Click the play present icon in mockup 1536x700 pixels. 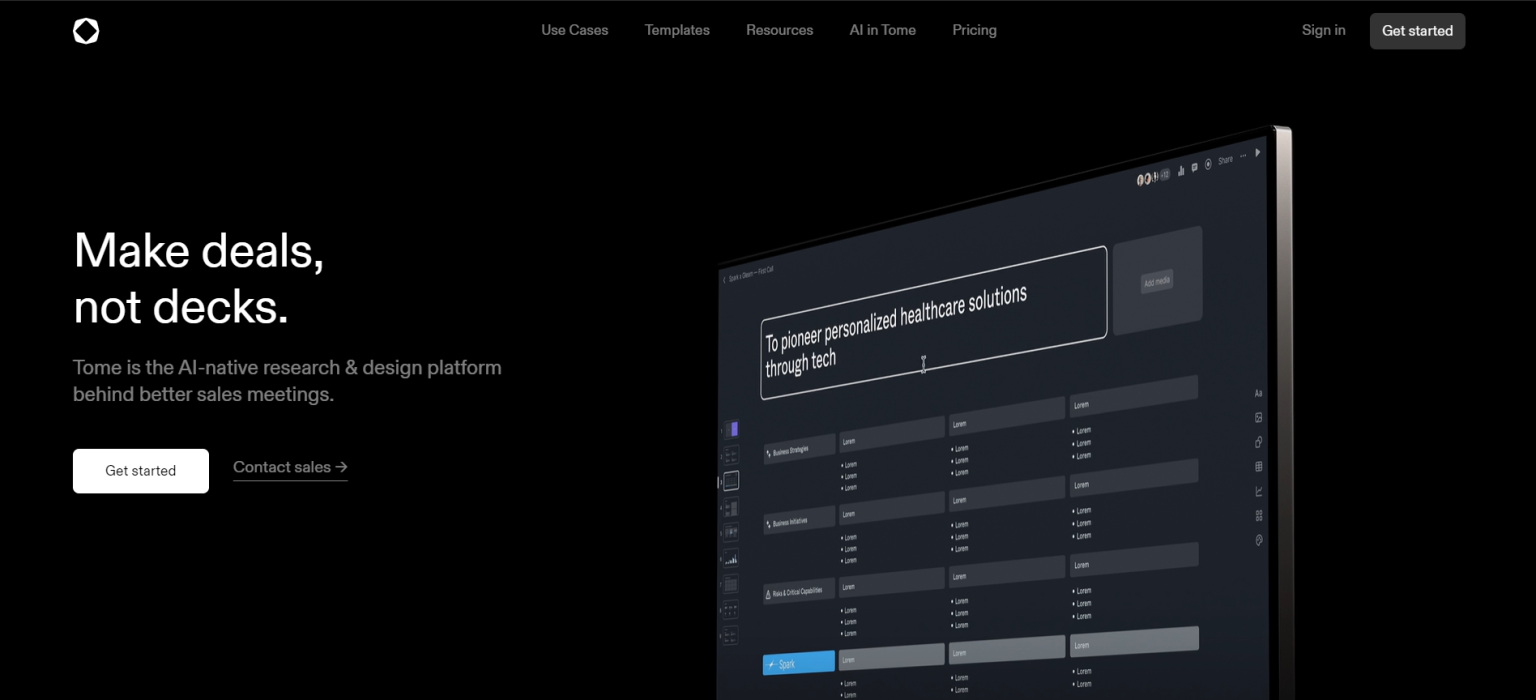point(1258,152)
